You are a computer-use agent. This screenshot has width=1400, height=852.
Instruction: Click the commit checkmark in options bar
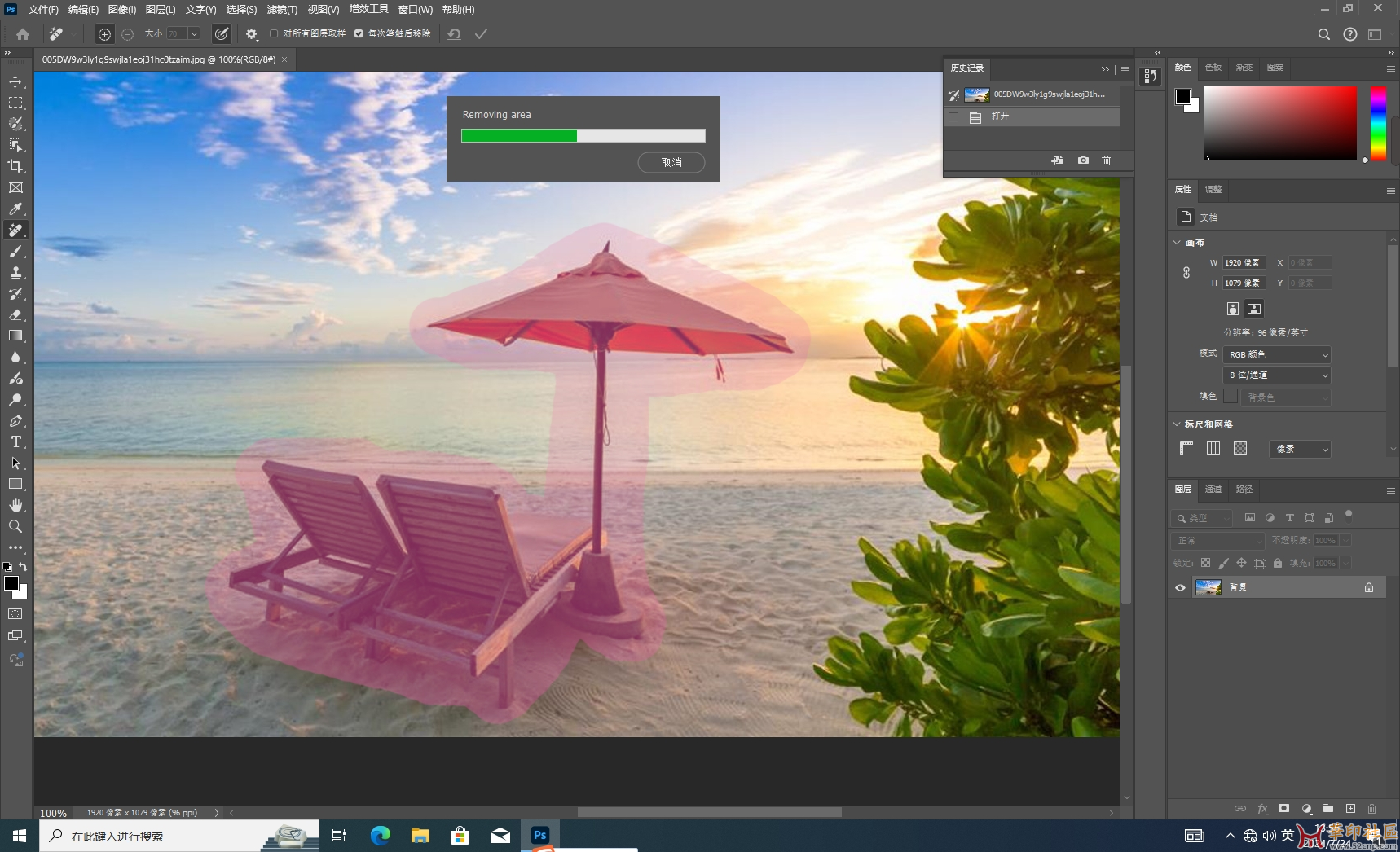(482, 34)
